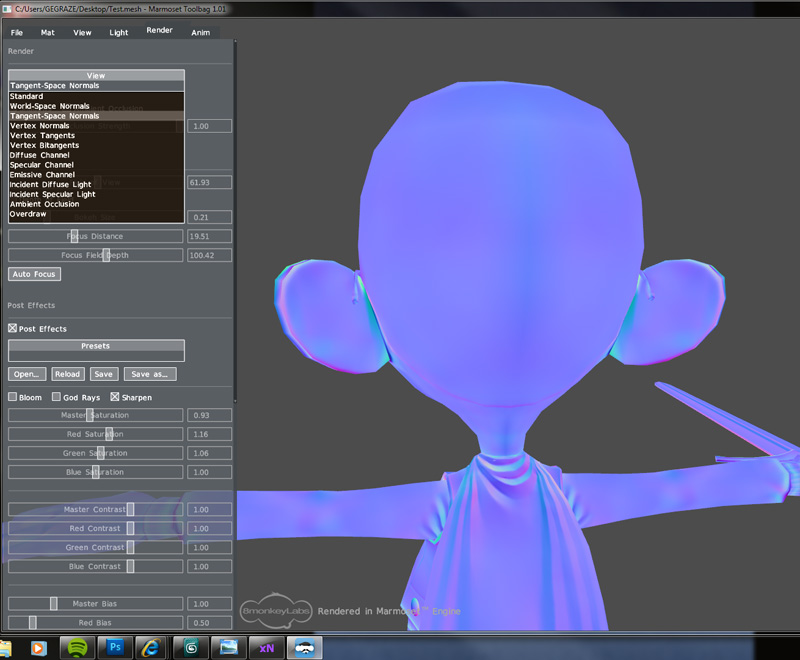This screenshot has width=800, height=660.
Task: Click the Green Saturation slider
Action: [95, 453]
